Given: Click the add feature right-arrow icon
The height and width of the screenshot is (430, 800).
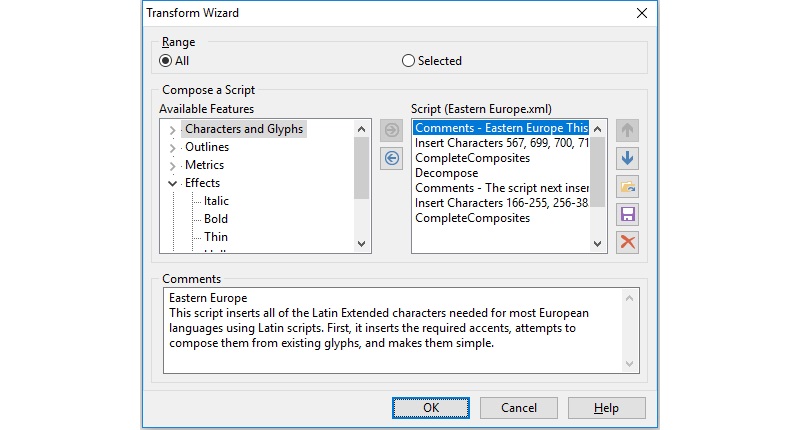Looking at the screenshot, I should [391, 130].
